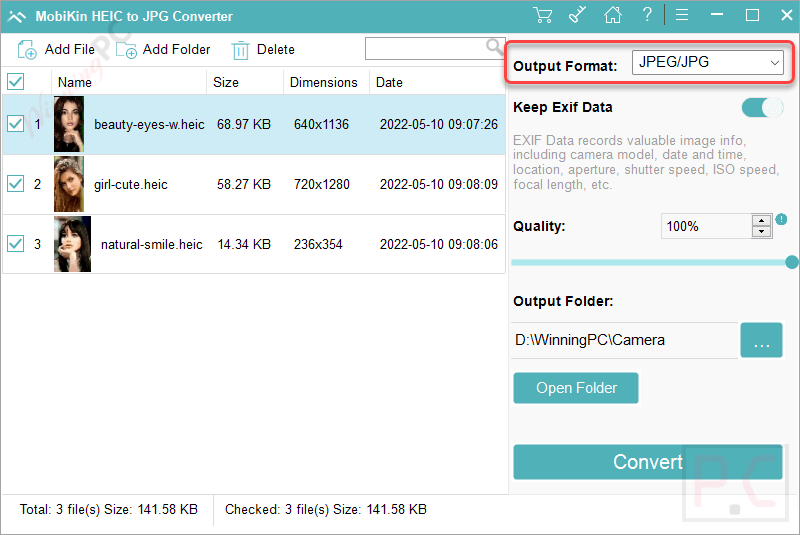Image resolution: width=800 pixels, height=535 pixels.
Task: Click the Open Folder button
Action: pyautogui.click(x=576, y=388)
